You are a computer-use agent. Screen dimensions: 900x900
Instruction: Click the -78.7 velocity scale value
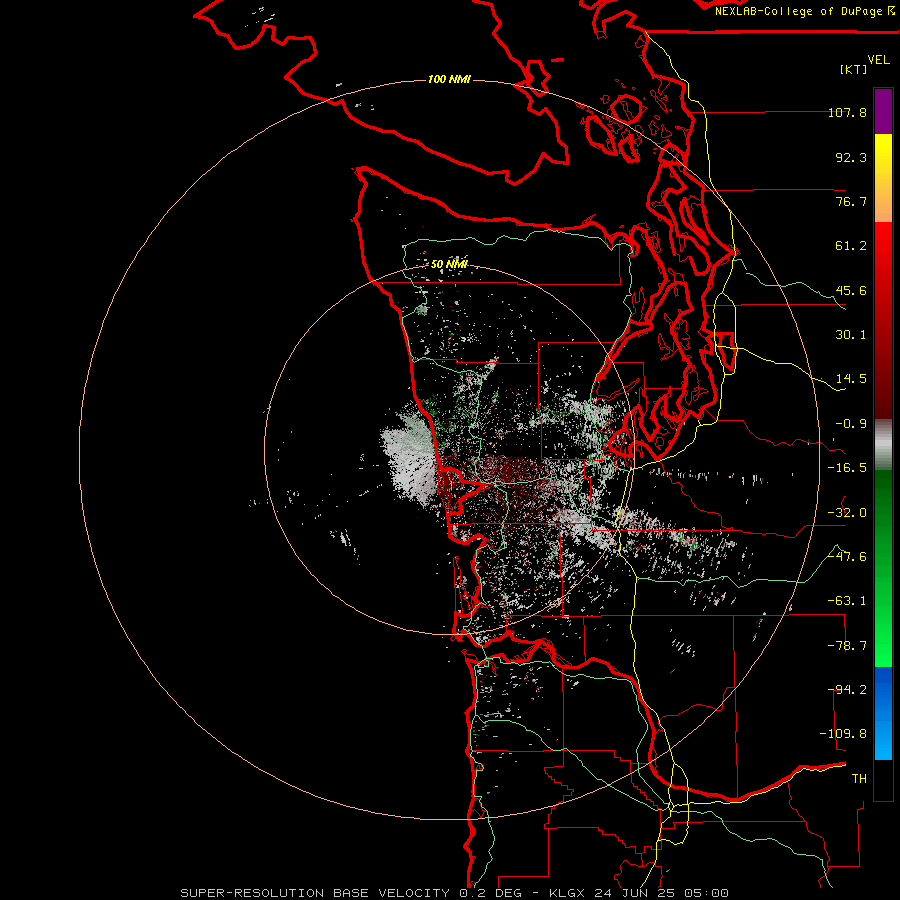(847, 646)
